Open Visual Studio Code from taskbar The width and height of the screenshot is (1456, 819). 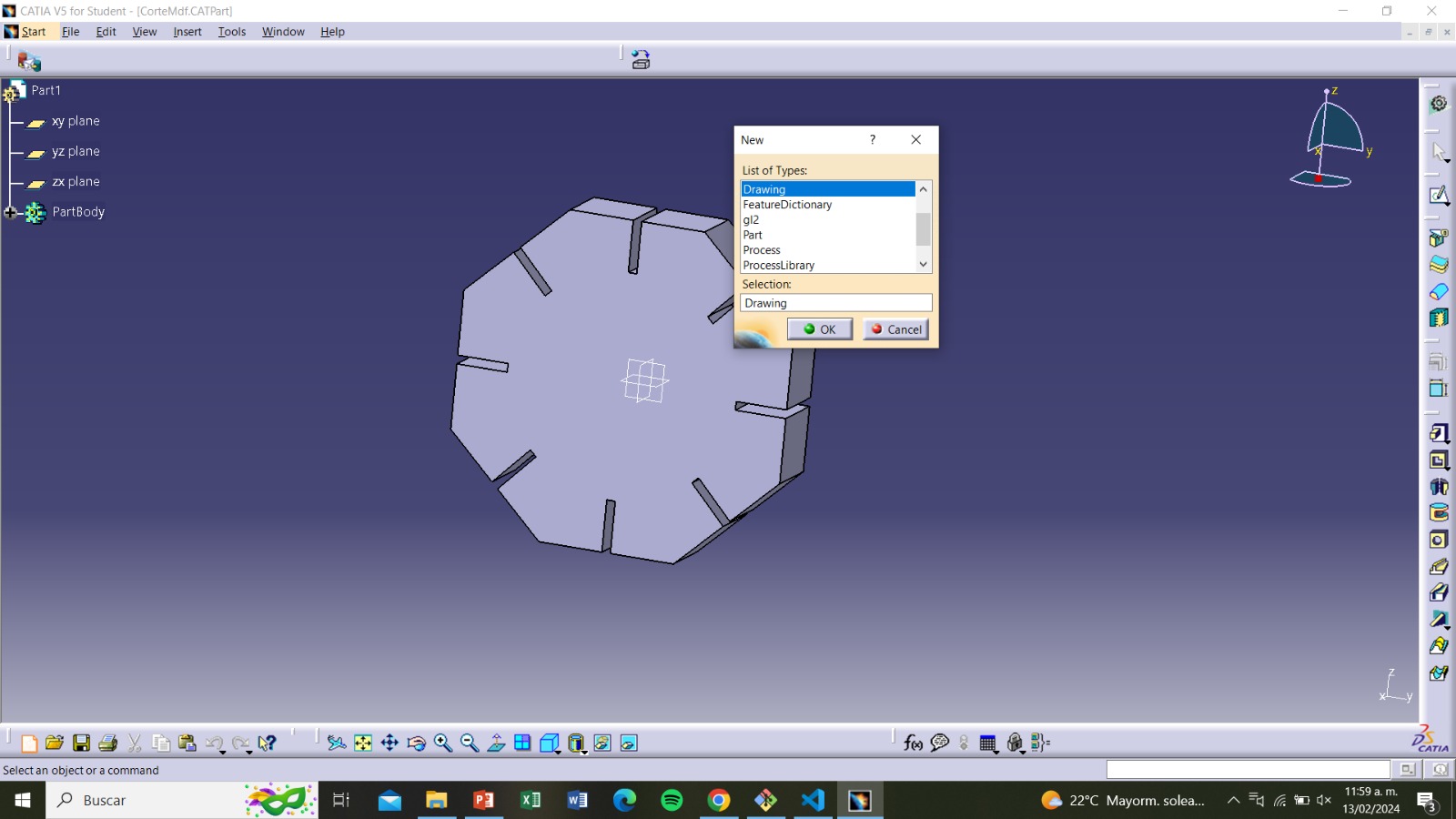[813, 800]
